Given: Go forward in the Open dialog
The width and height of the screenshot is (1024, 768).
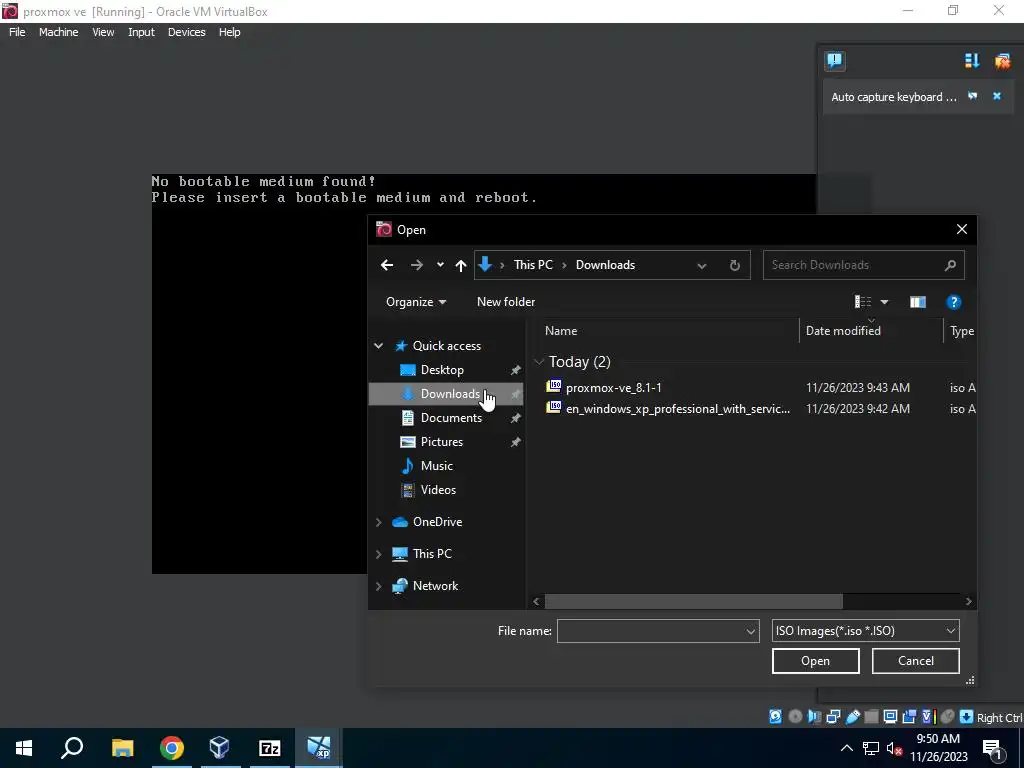Looking at the screenshot, I should pyautogui.click(x=416, y=264).
